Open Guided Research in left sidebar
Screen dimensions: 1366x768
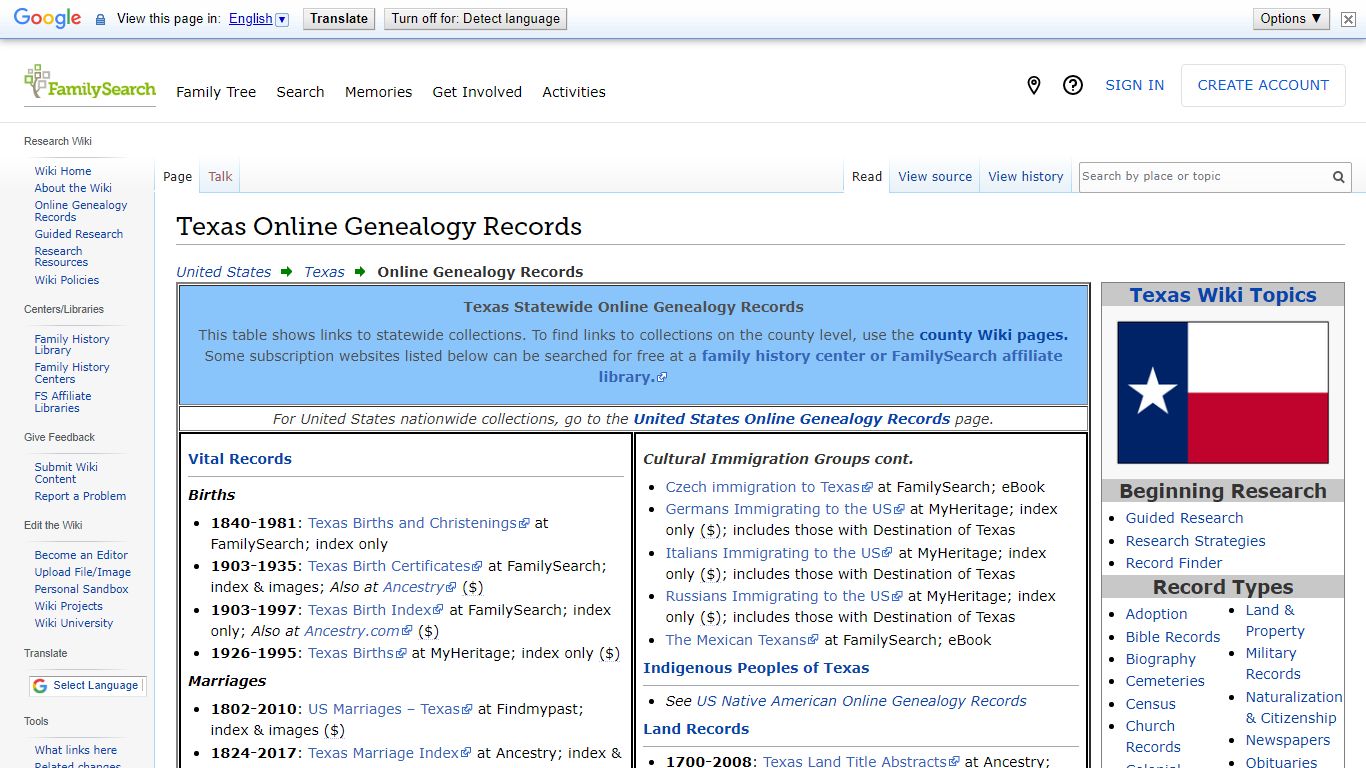(x=79, y=234)
